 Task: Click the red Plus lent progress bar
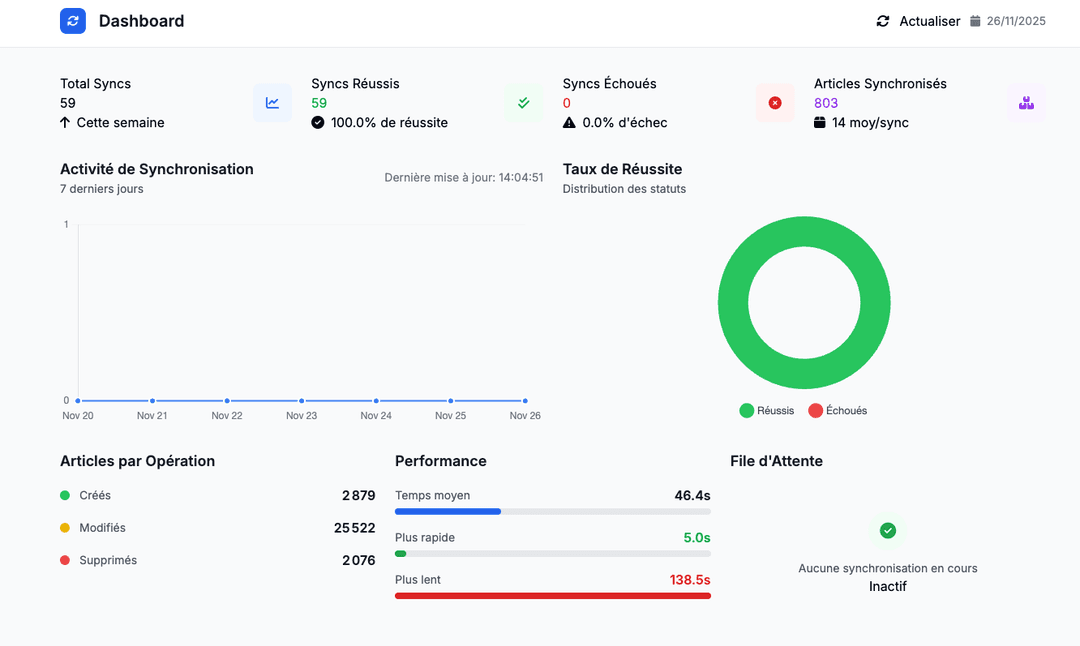(552, 596)
